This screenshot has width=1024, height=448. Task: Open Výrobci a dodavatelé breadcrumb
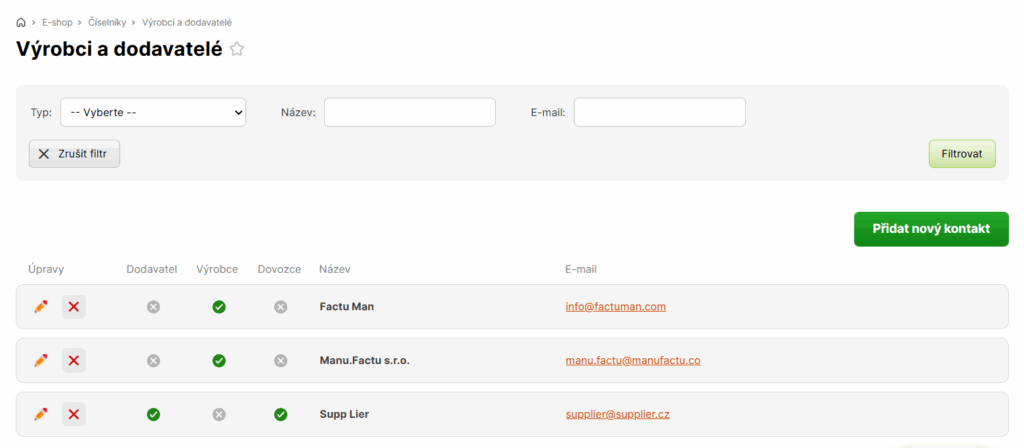pyautogui.click(x=187, y=23)
